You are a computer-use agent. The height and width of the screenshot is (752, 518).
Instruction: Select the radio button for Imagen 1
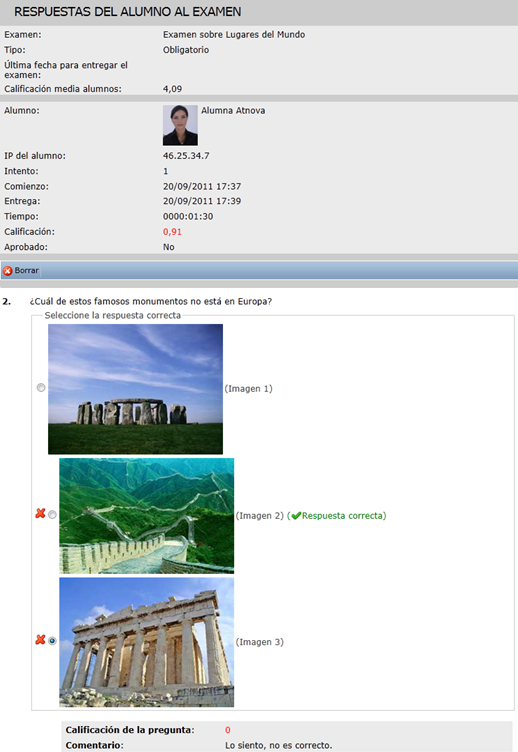coord(41,388)
